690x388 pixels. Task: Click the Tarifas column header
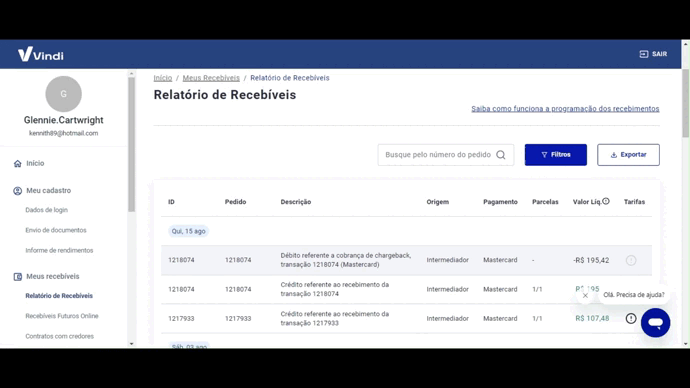(634, 202)
